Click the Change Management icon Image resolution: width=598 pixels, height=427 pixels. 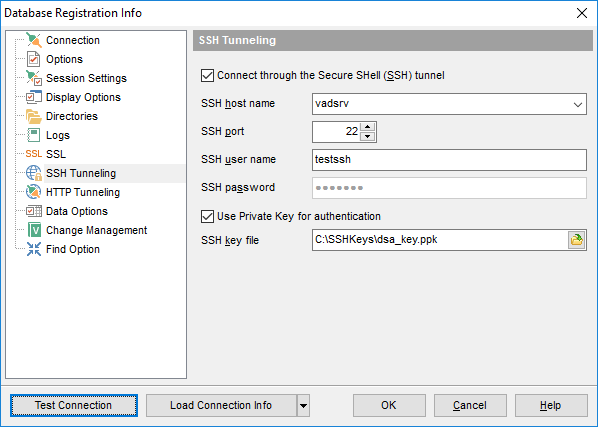[34, 230]
